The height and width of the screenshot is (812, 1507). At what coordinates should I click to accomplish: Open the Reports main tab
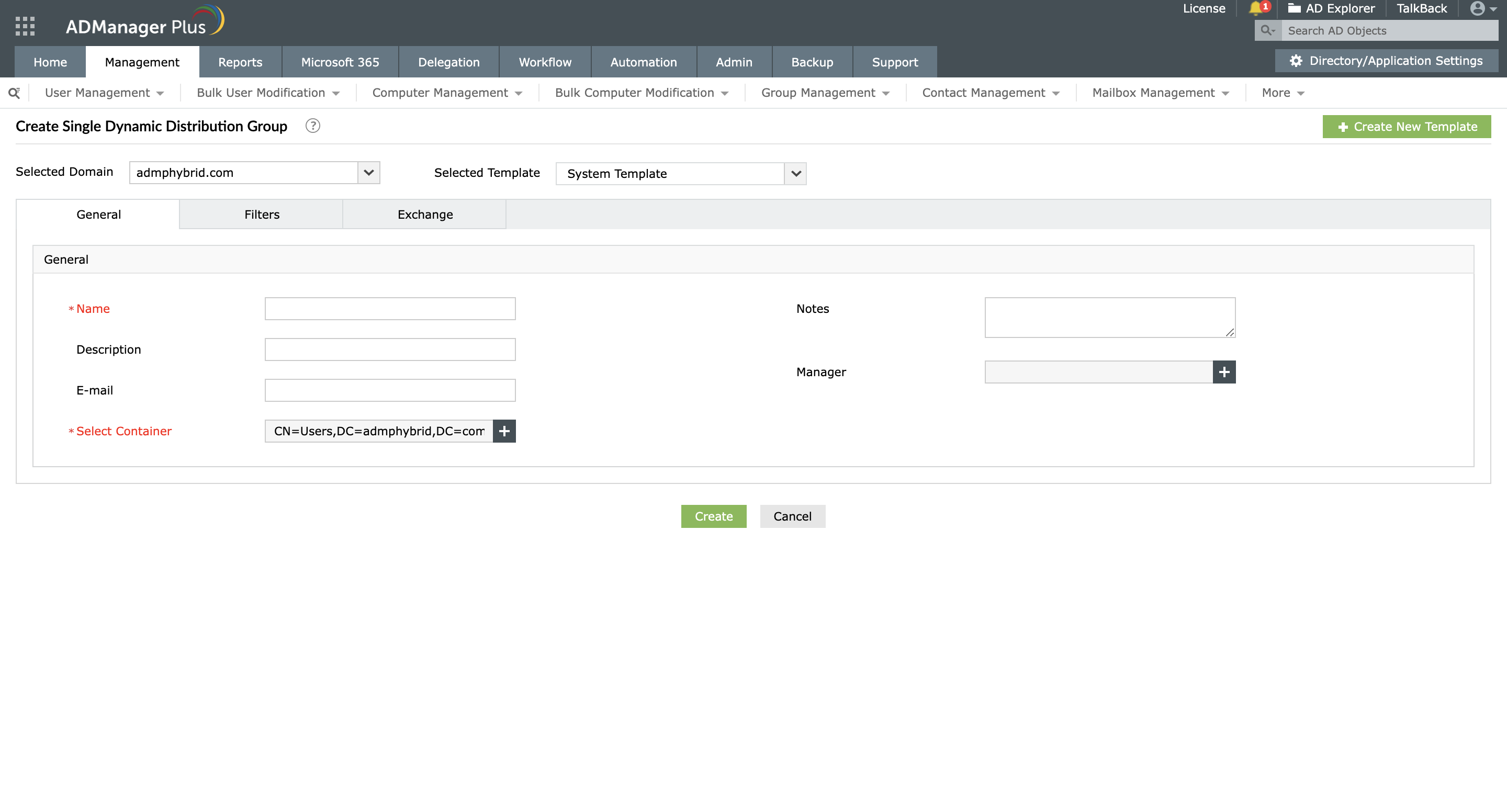click(x=240, y=62)
